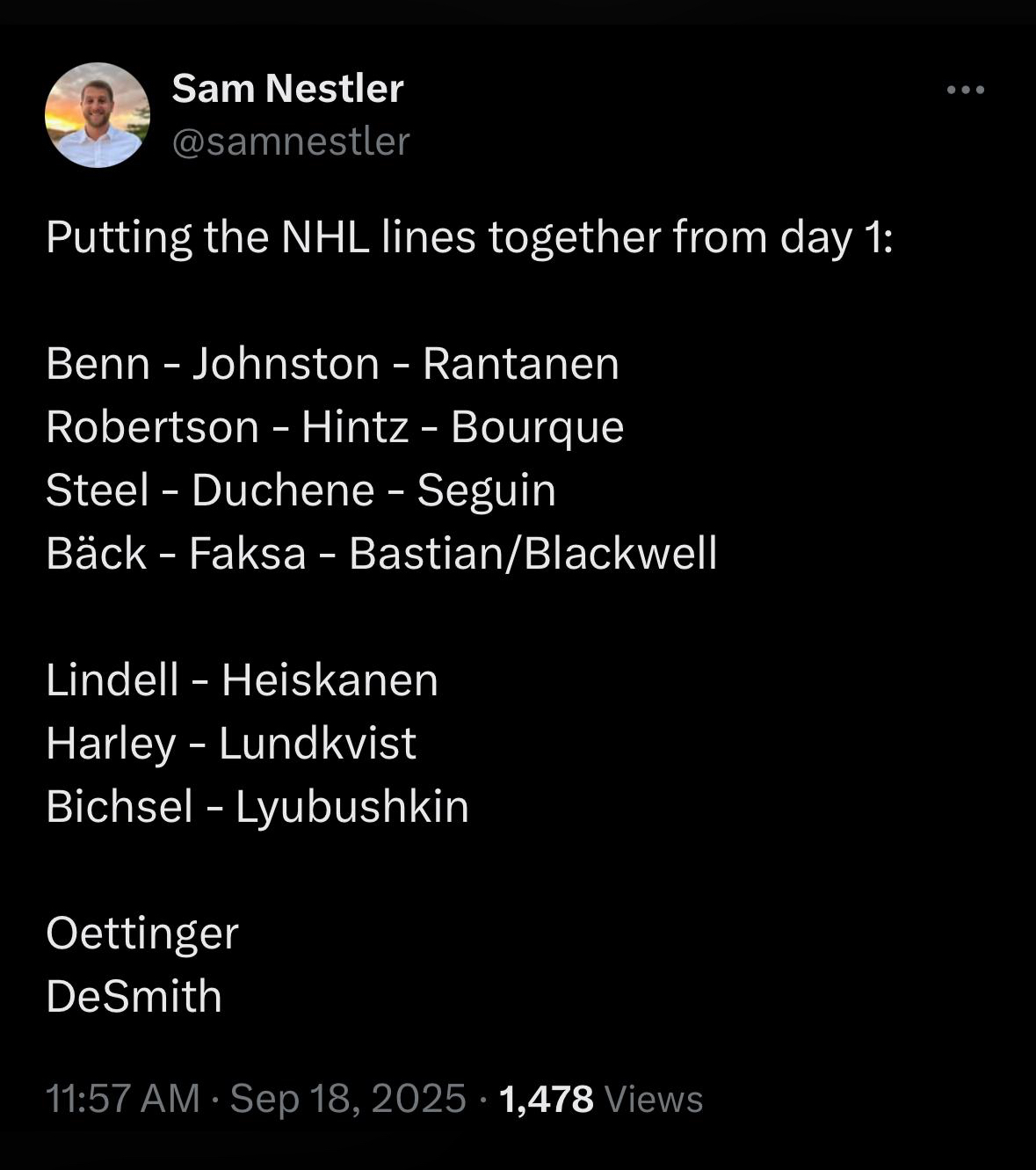Click Sam Nestler's profile picture
1036x1170 pixels.
(x=98, y=115)
